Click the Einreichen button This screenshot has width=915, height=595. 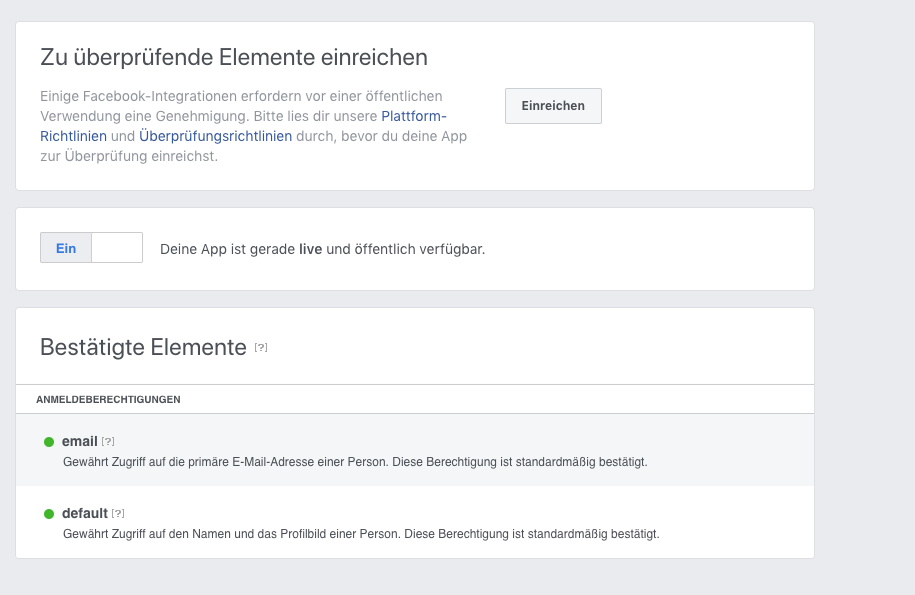pos(553,106)
